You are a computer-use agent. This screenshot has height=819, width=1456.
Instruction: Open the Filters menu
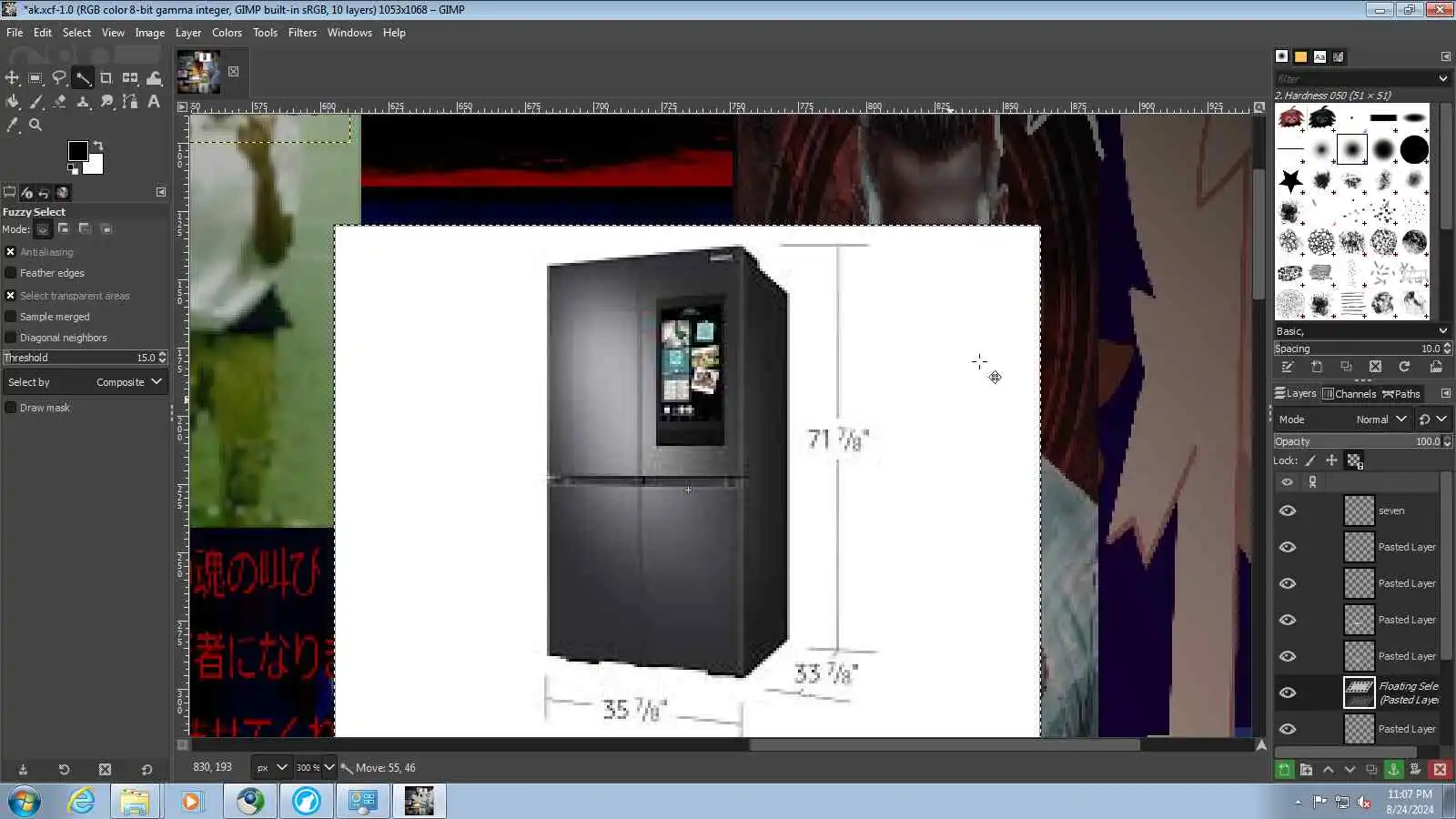(302, 33)
